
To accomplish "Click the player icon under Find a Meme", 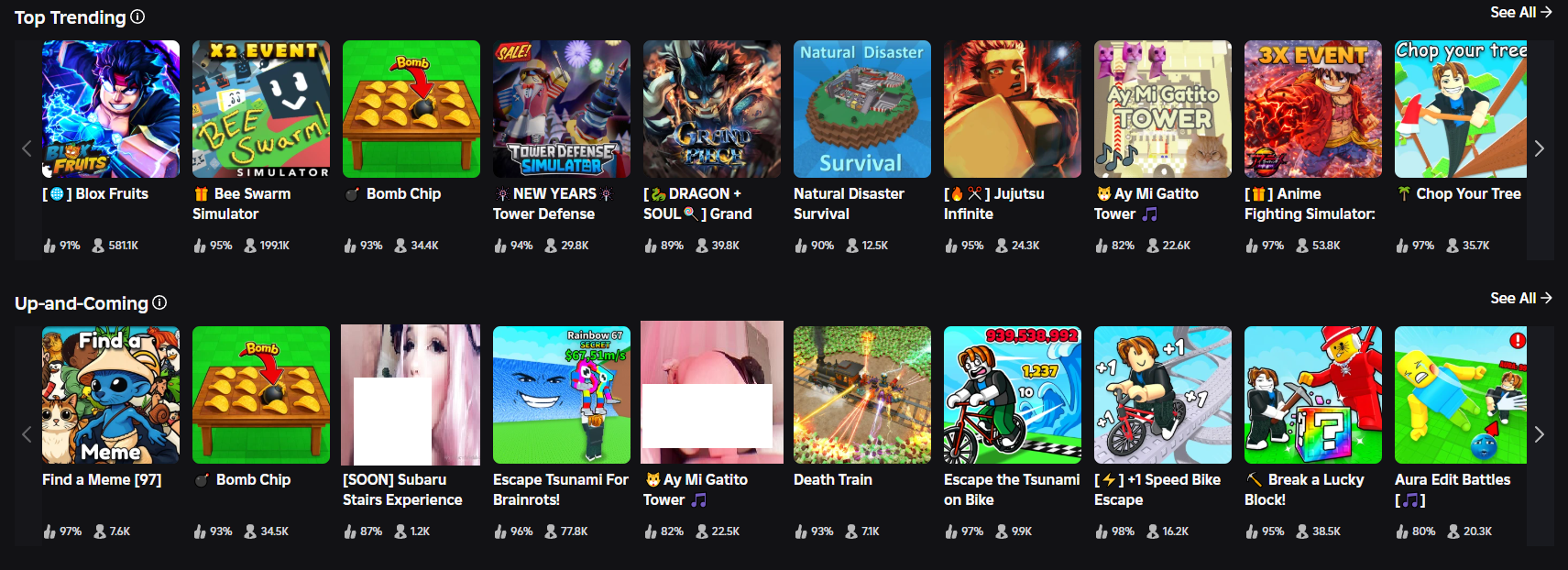I will 100,532.
